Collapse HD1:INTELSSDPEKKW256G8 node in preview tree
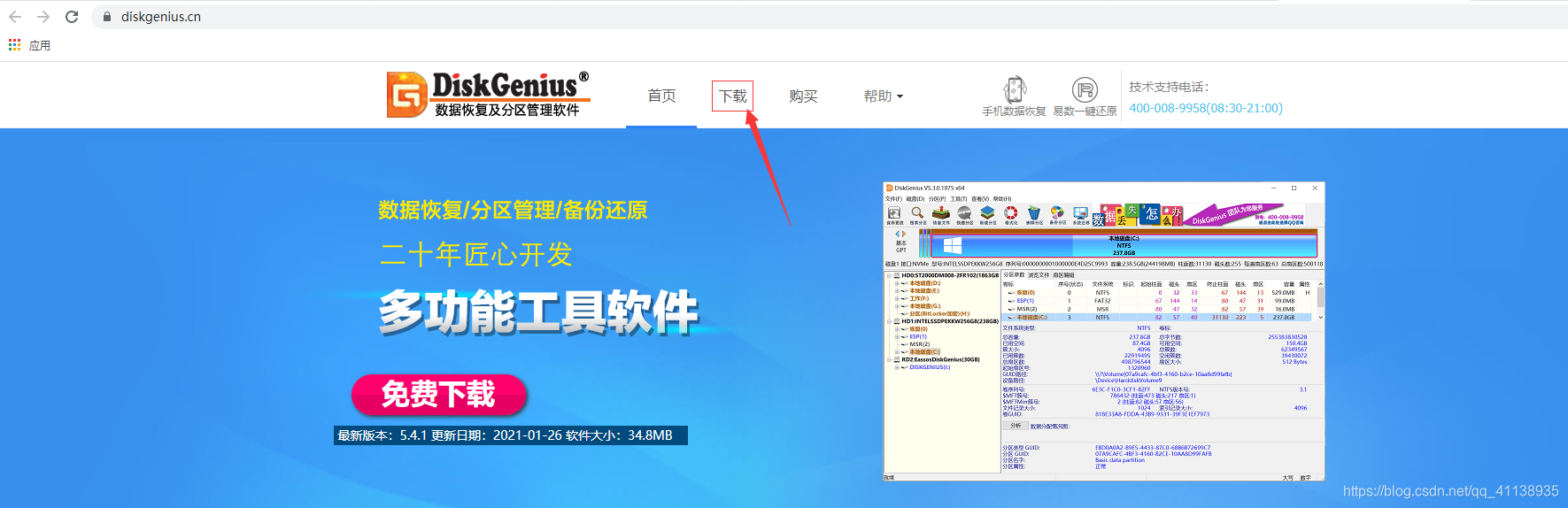Image resolution: width=1568 pixels, height=508 pixels. click(x=889, y=321)
